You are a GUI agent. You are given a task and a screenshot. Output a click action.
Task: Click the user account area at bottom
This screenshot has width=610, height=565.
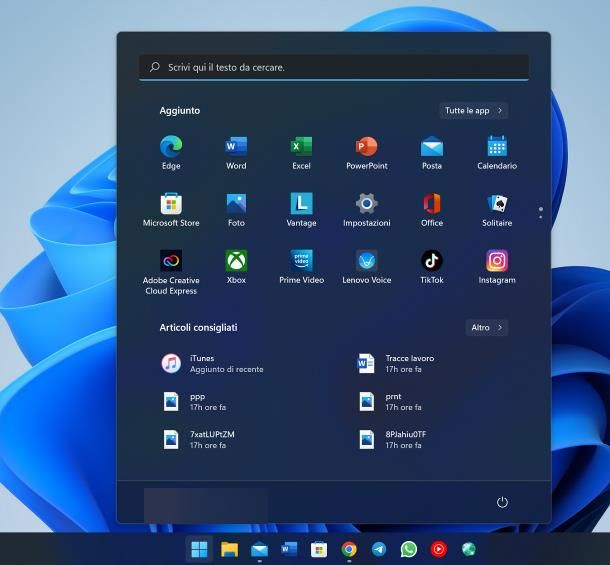coord(206,504)
